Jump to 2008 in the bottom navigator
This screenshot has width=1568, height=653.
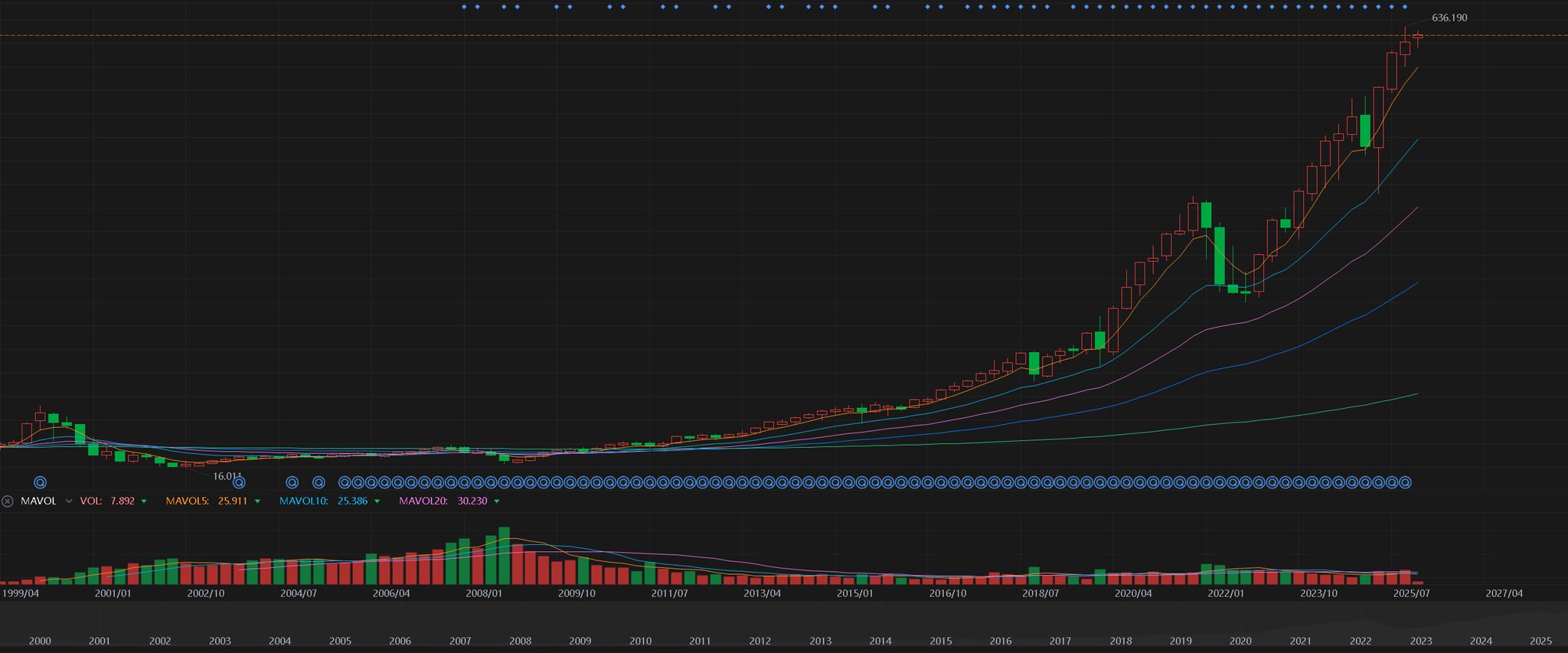pyautogui.click(x=521, y=642)
